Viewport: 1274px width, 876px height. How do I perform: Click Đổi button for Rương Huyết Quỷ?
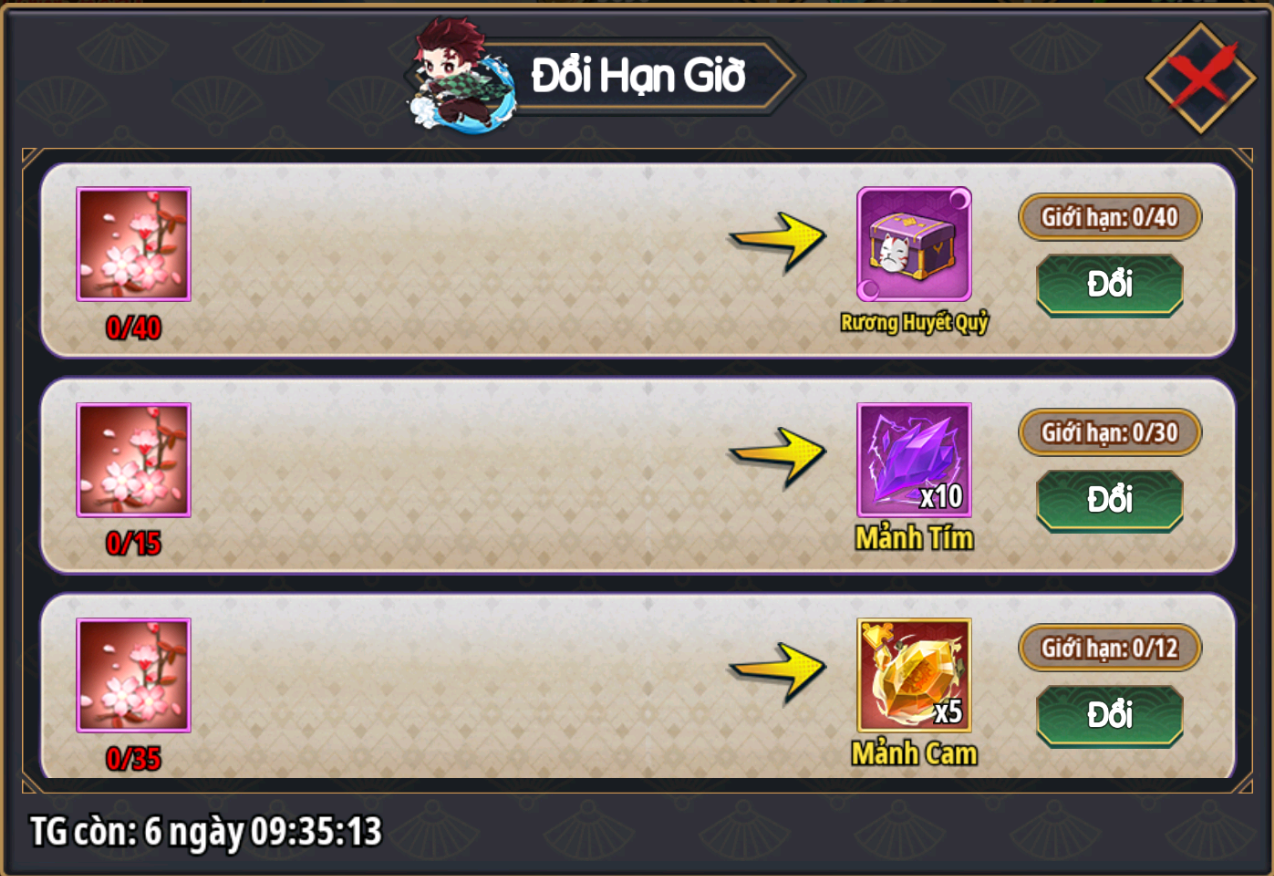[1110, 285]
